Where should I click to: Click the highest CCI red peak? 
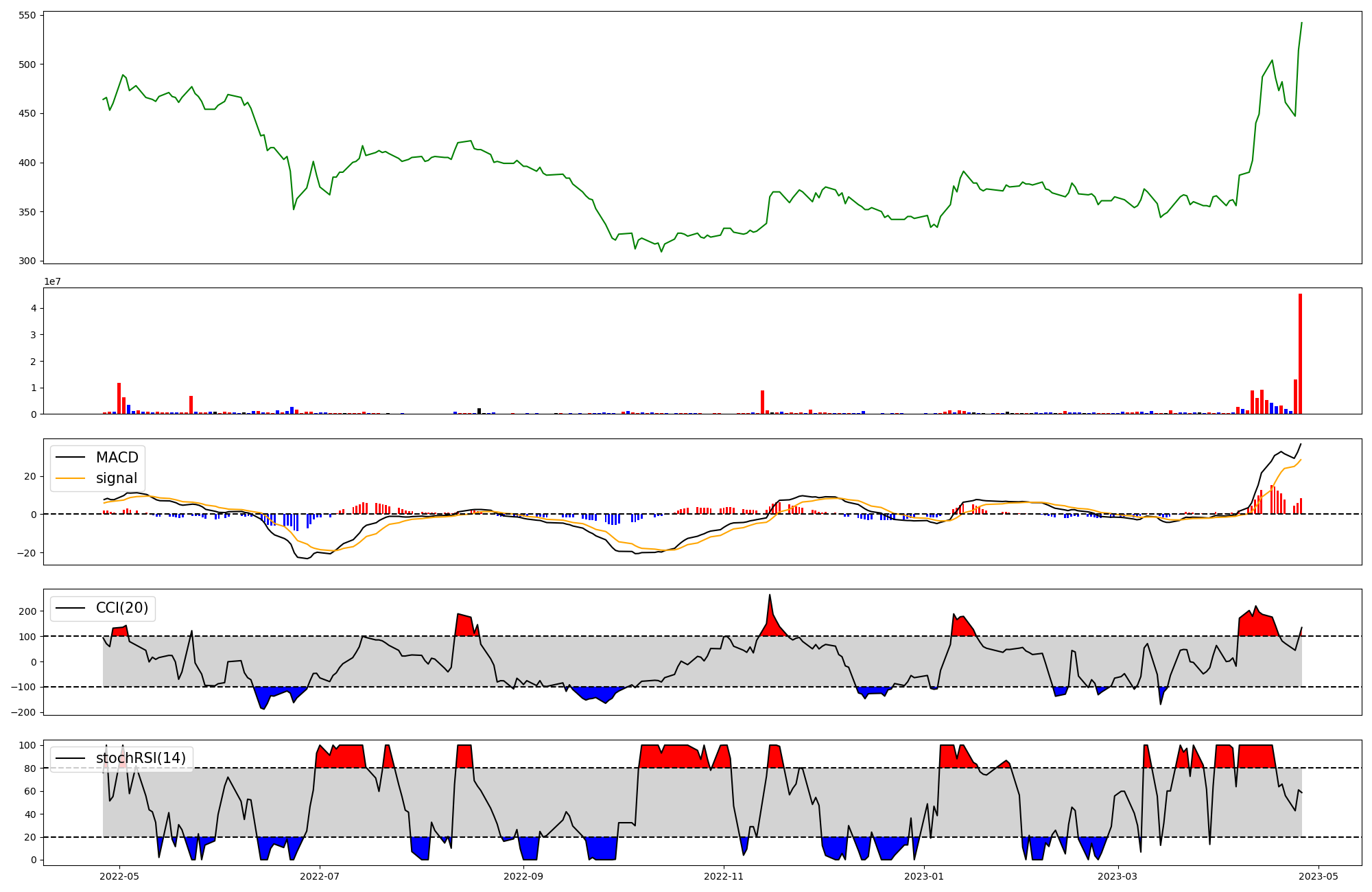pyautogui.click(x=770, y=596)
